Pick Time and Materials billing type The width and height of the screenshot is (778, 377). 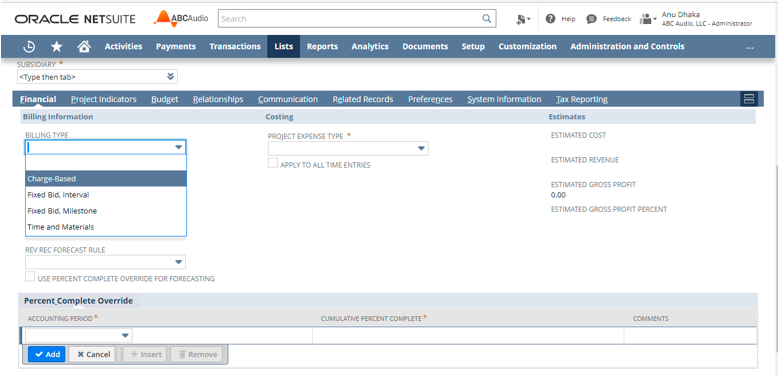click(x=106, y=227)
